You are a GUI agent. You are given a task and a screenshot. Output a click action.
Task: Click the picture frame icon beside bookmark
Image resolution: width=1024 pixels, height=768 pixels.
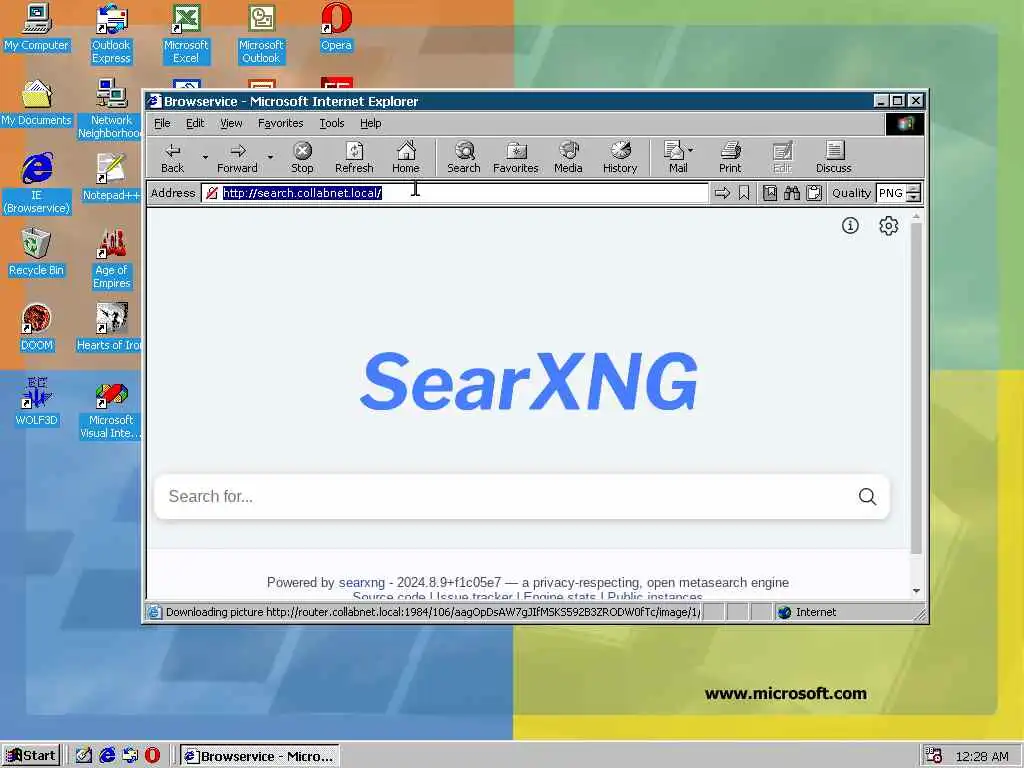[770, 193]
